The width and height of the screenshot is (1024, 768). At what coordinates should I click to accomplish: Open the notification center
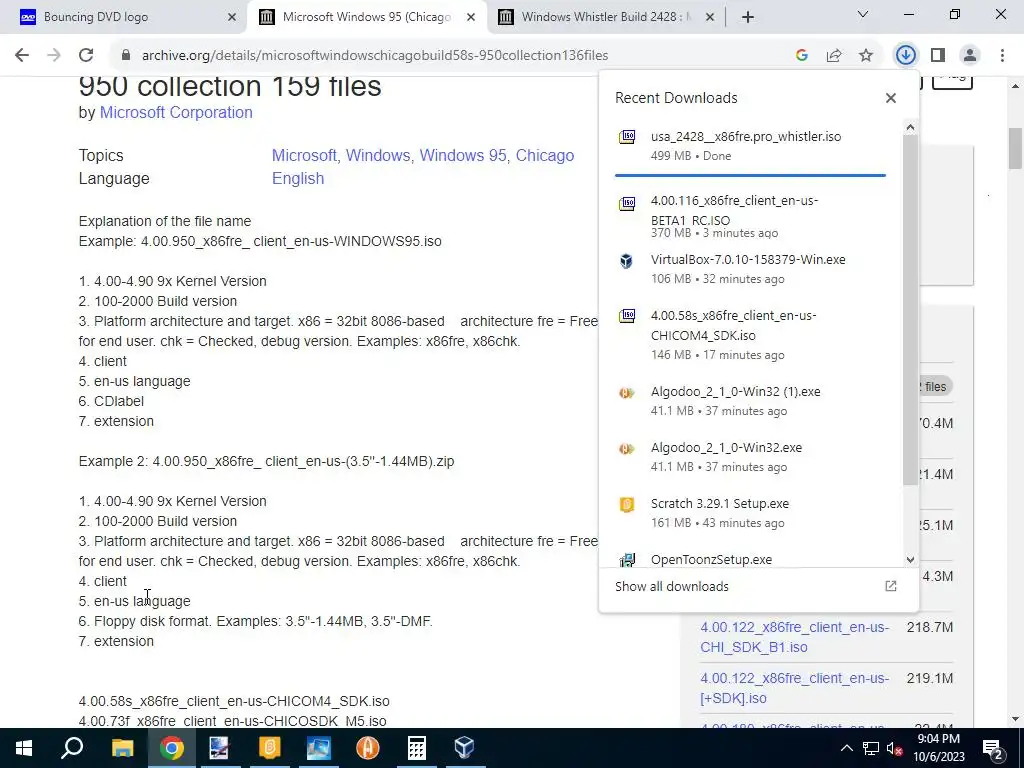(x=993, y=748)
